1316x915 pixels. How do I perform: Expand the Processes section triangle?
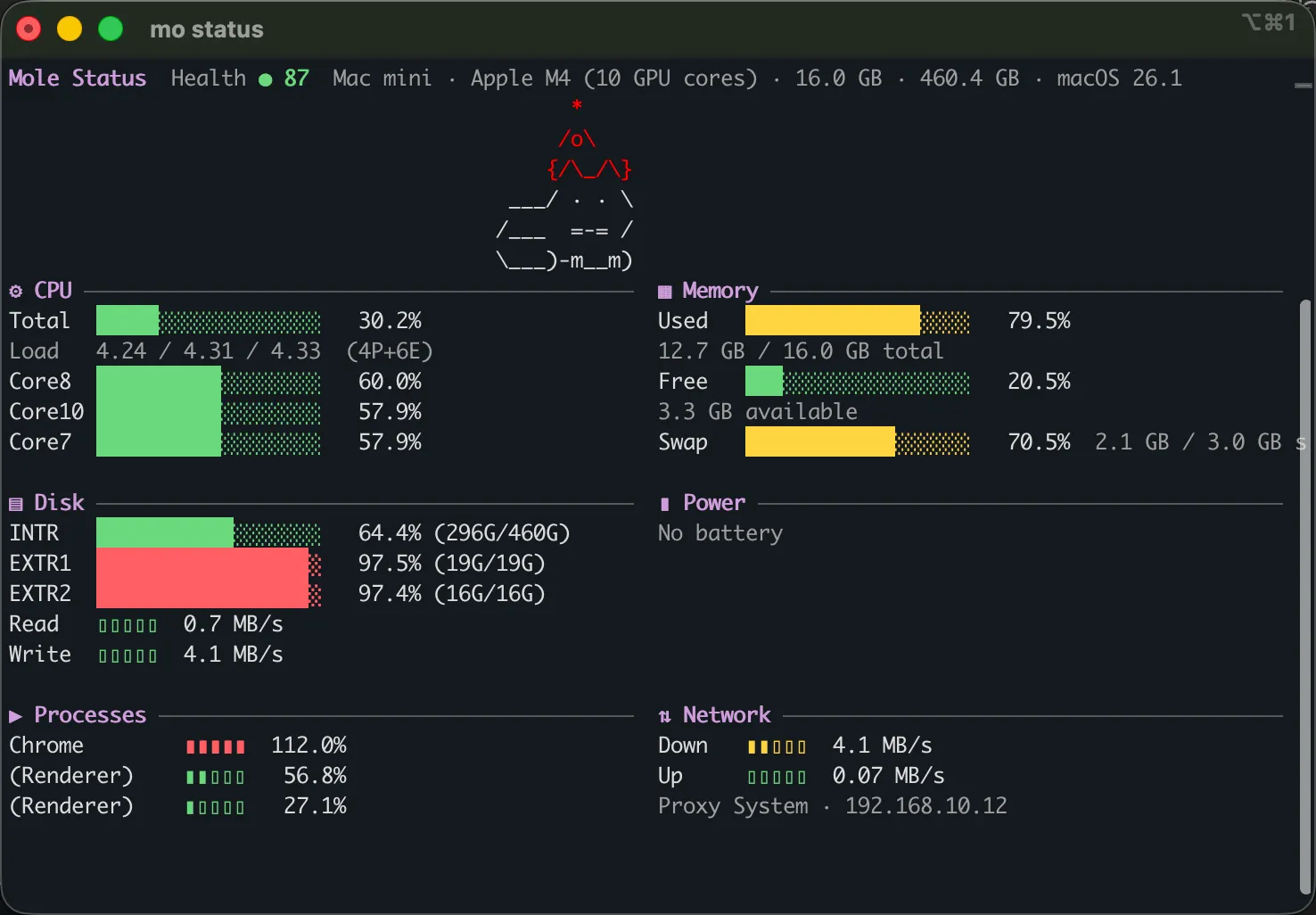click(x=16, y=716)
